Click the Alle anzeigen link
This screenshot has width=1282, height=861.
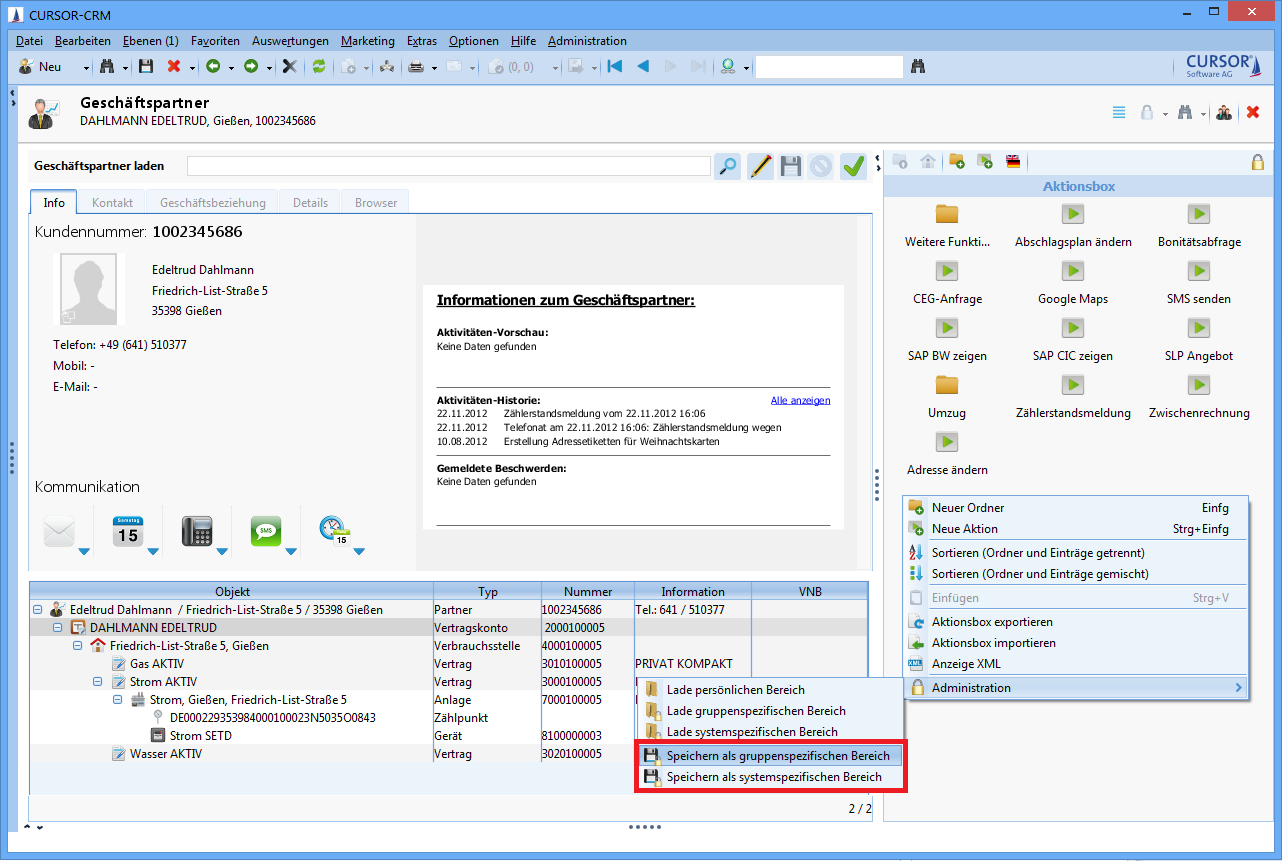800,400
